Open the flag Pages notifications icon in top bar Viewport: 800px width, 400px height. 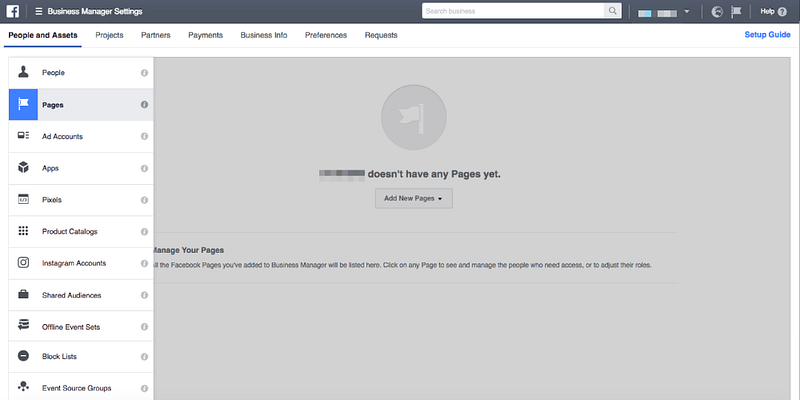coord(736,11)
